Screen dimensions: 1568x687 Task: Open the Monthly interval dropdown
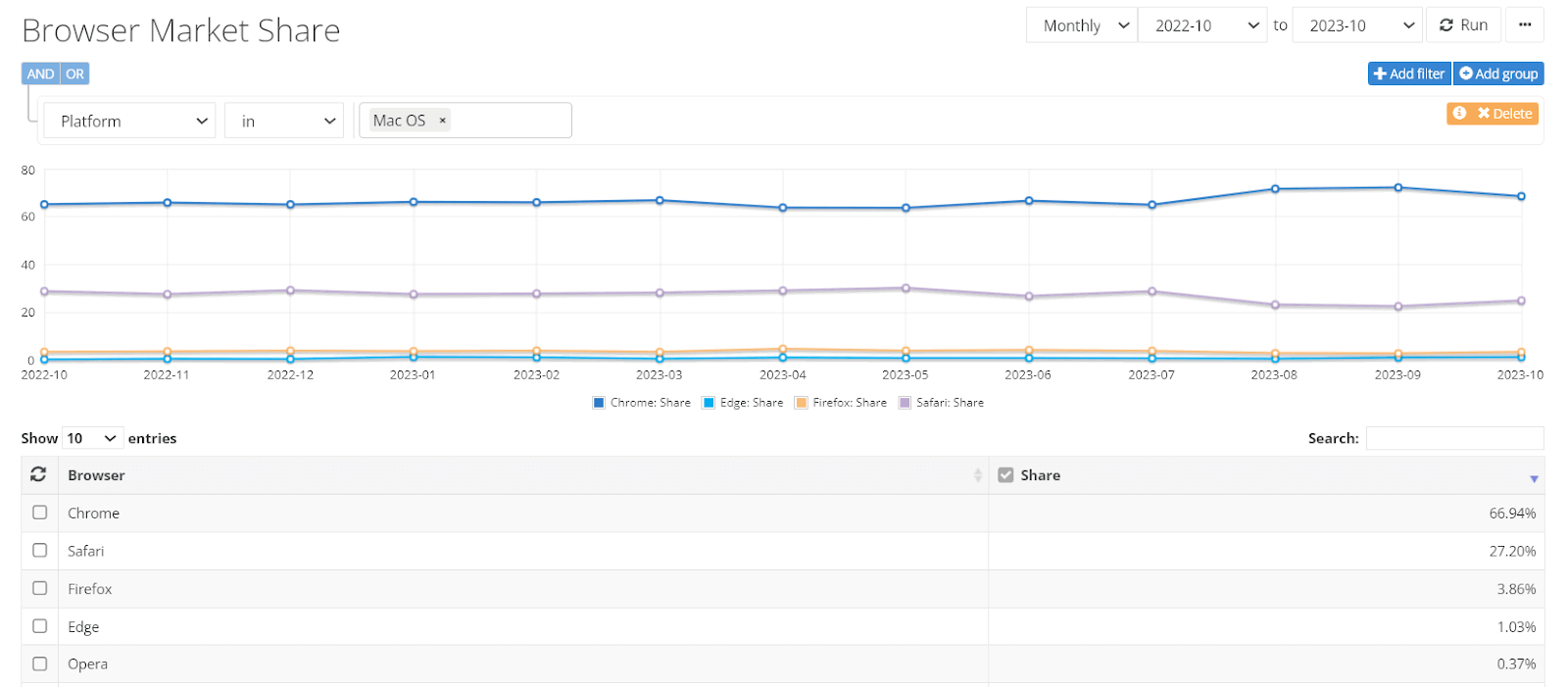pos(1082,25)
